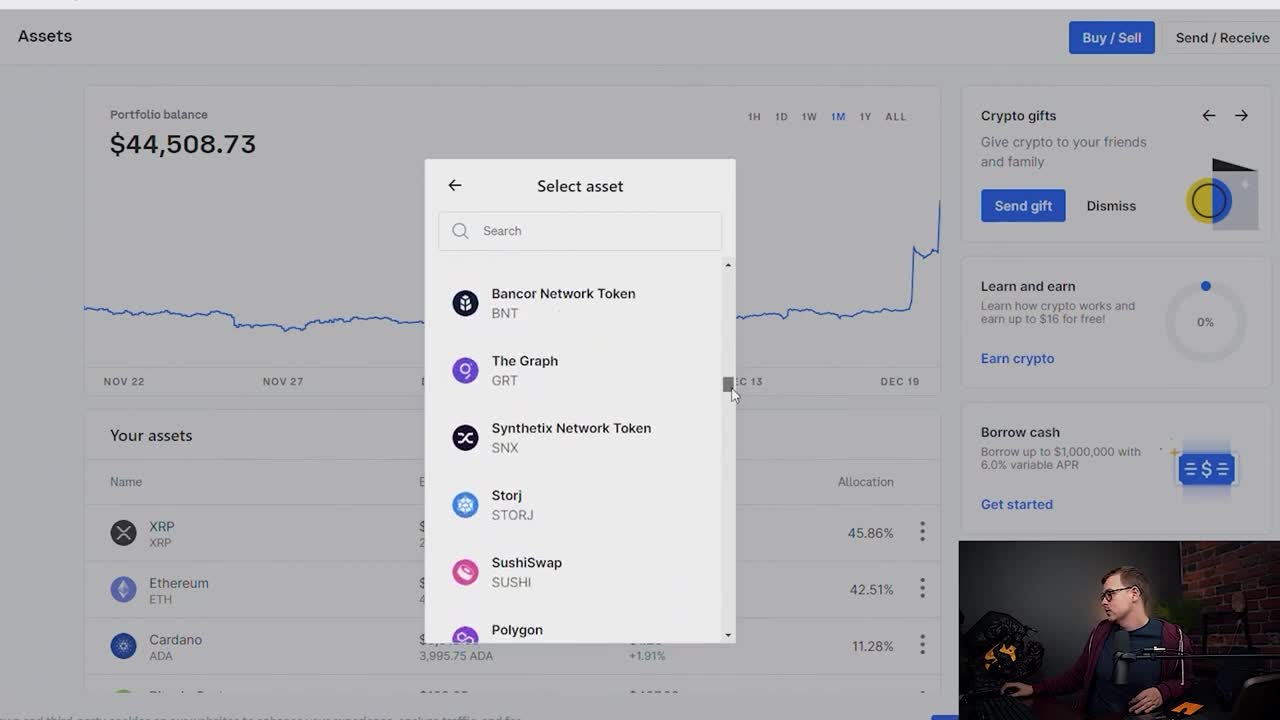
Task: Click the scrollbar up arrow in asset list
Action: [x=728, y=265]
